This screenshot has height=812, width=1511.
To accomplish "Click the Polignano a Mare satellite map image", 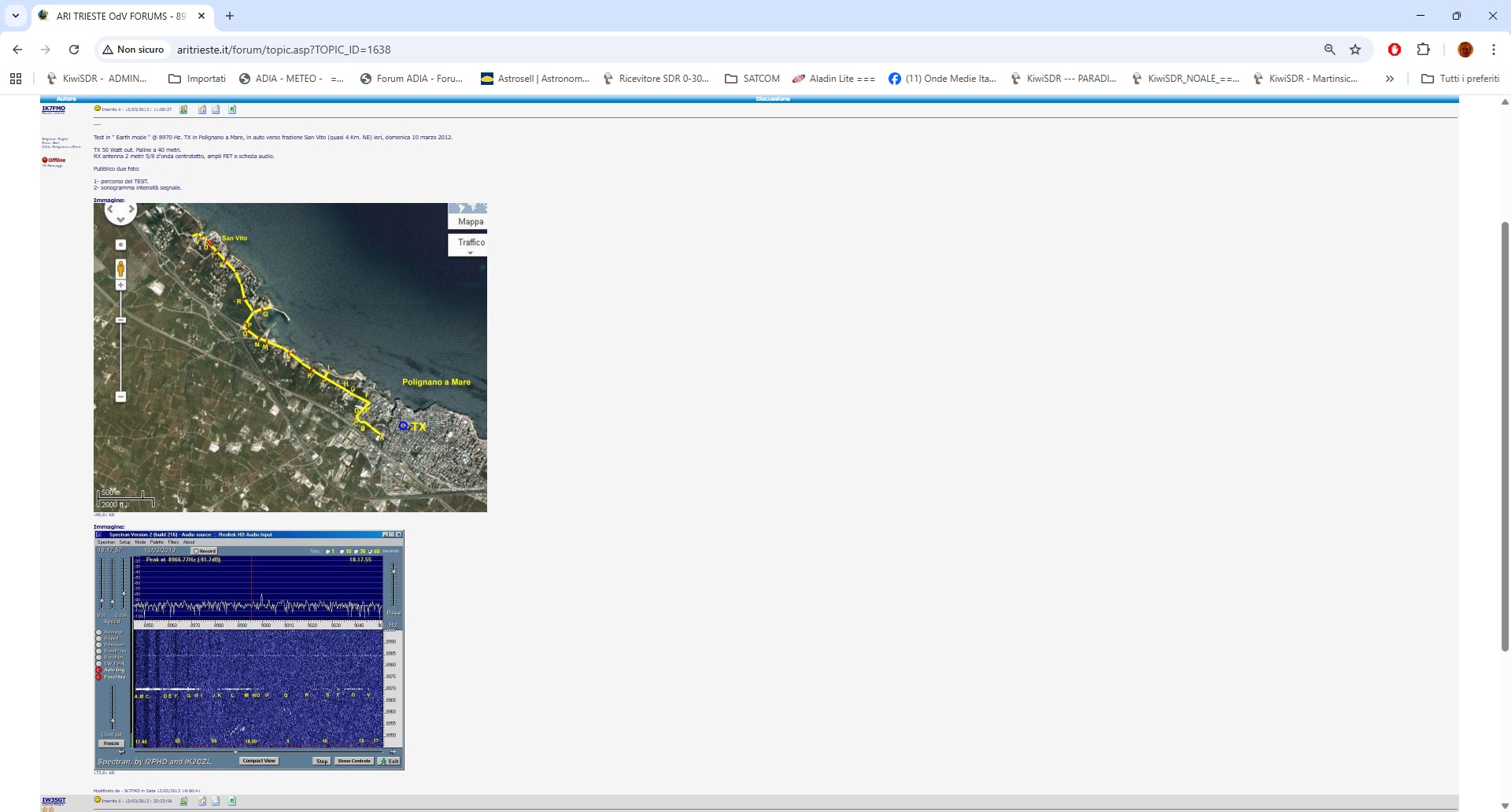I will pyautogui.click(x=290, y=357).
